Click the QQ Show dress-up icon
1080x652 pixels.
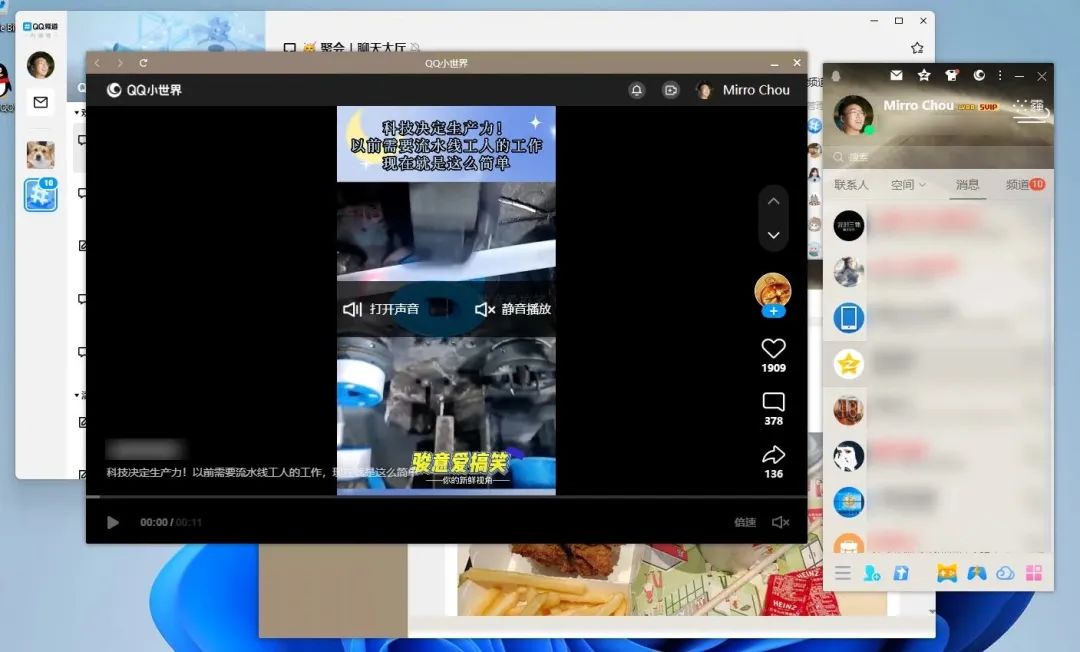tap(951, 75)
